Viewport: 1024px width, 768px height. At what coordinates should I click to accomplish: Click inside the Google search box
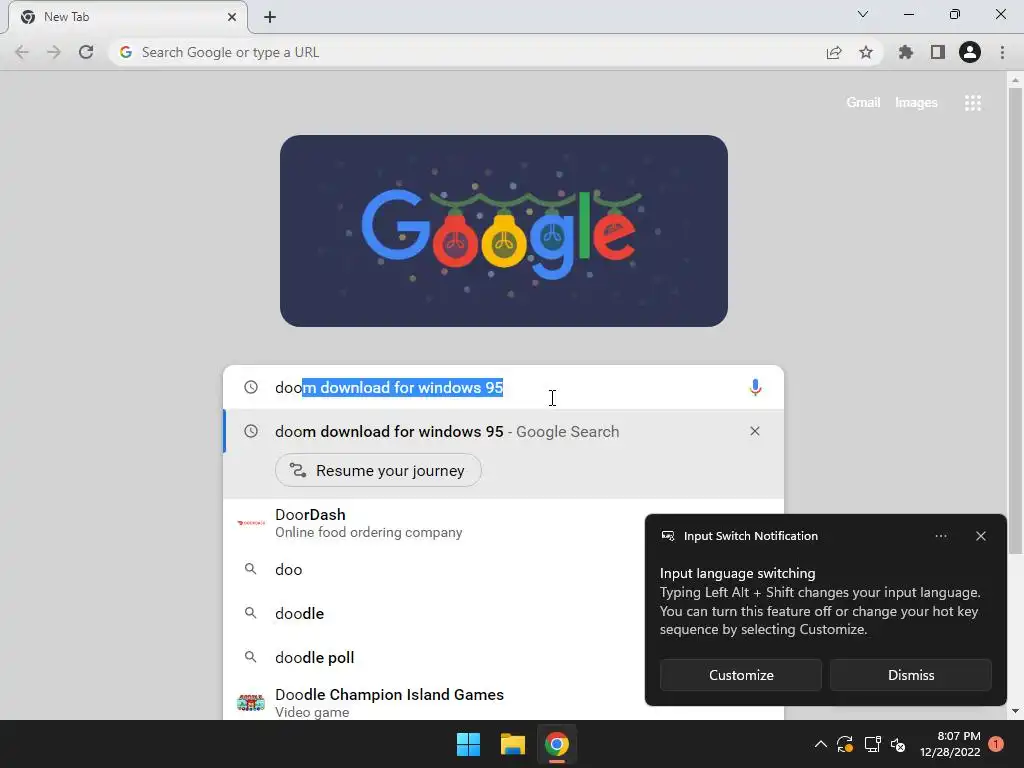point(504,387)
